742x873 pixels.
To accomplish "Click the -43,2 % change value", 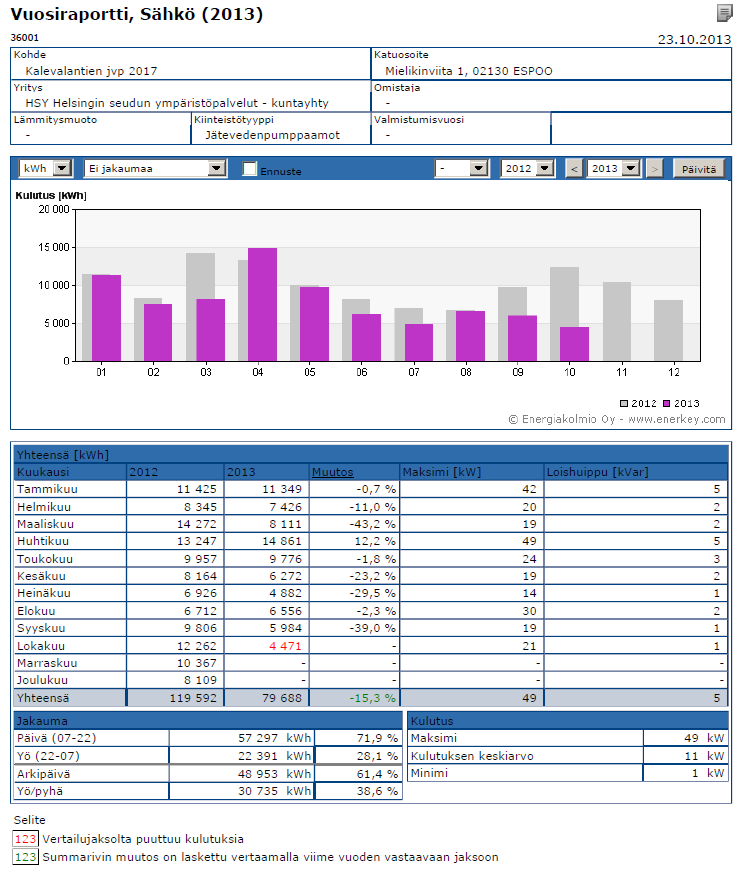I will coord(373,524).
